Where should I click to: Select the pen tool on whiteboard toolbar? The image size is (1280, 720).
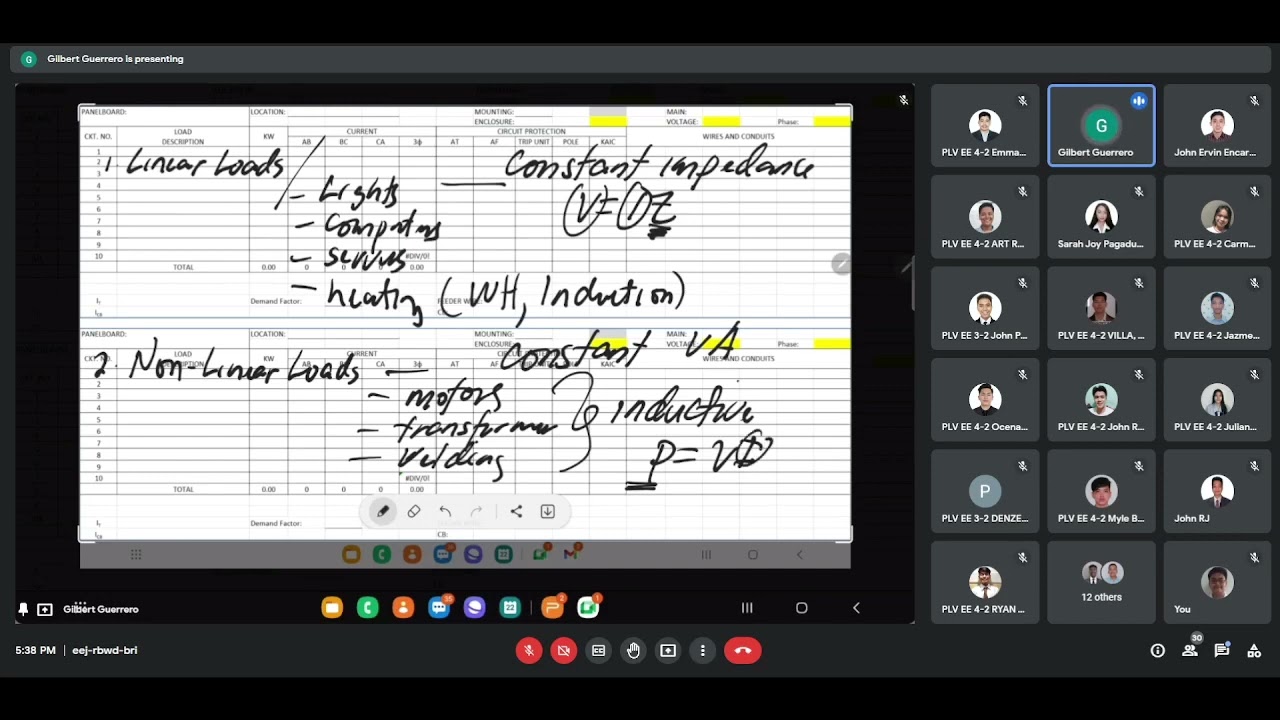click(x=382, y=511)
